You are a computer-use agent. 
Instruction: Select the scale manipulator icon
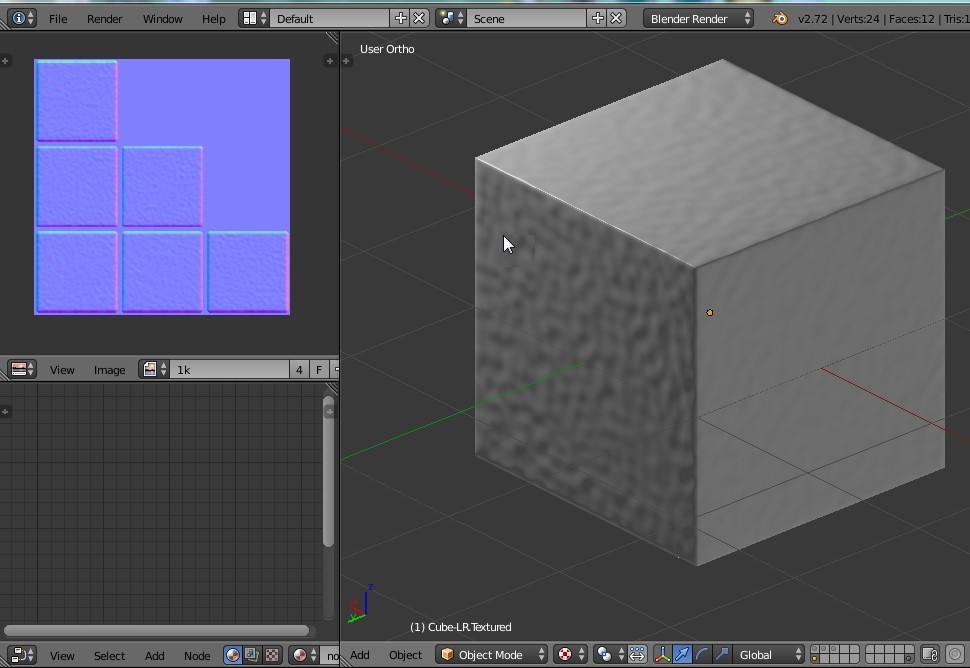coord(722,655)
